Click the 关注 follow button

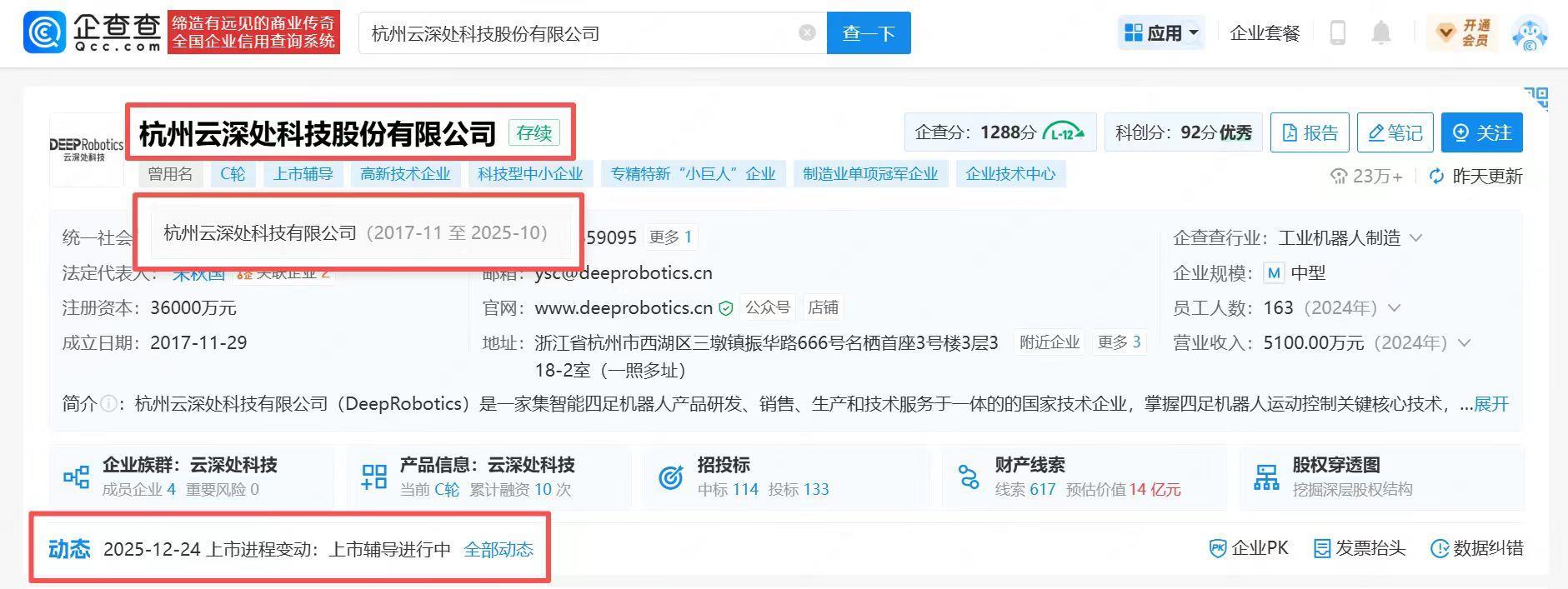(1481, 133)
